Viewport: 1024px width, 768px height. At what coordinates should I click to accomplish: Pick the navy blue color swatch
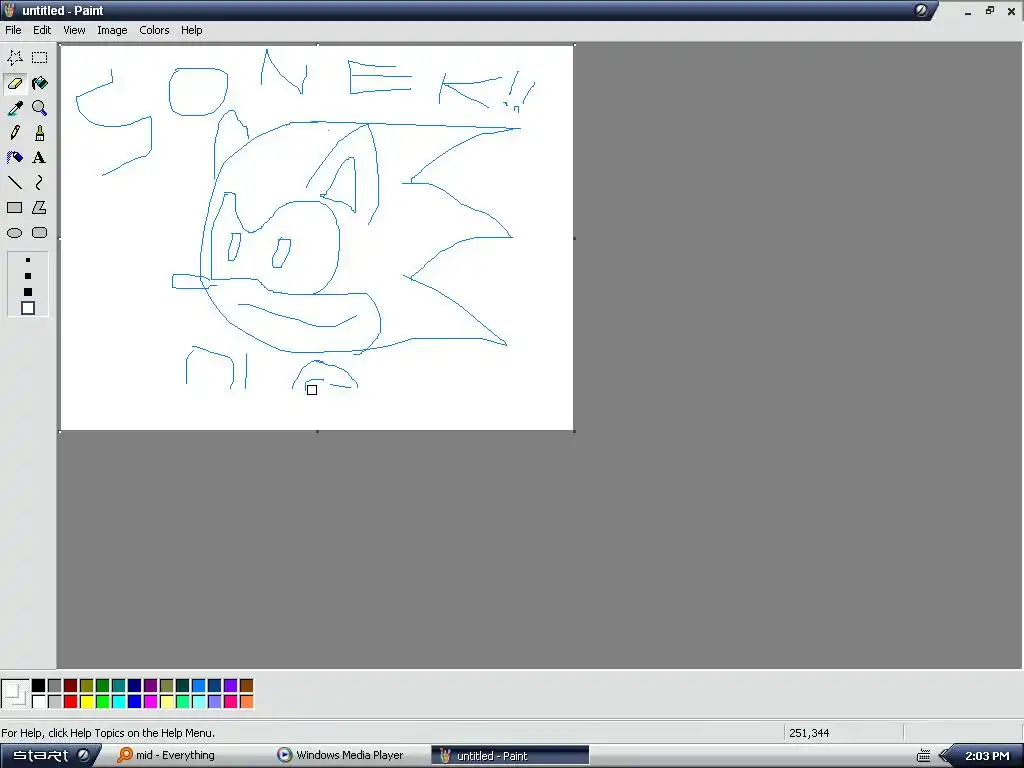(x=135, y=685)
